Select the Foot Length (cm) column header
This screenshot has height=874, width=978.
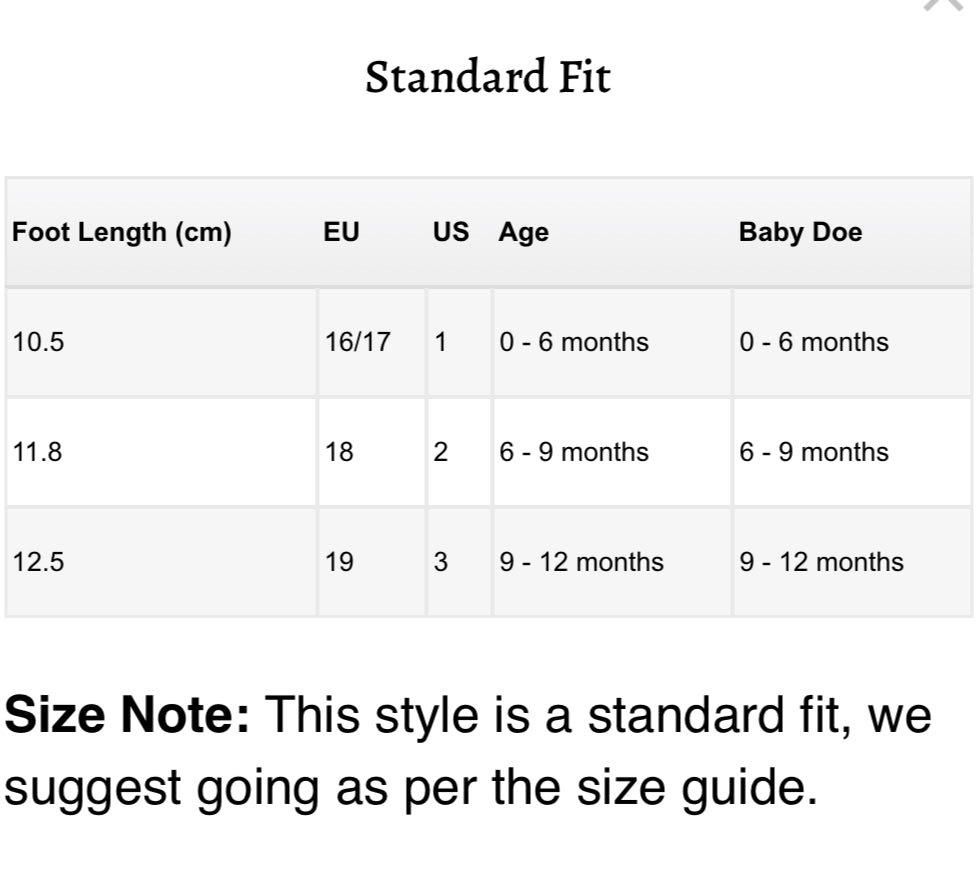pos(122,232)
